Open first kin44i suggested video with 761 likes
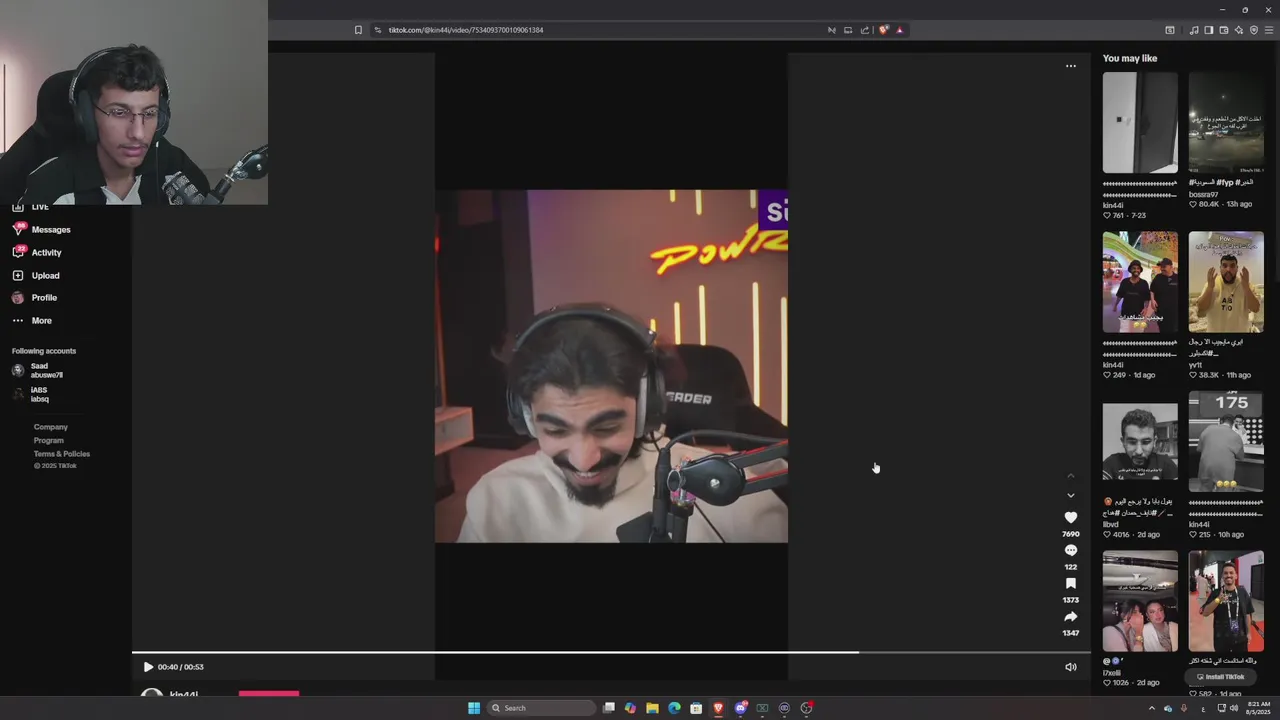Viewport: 1280px width, 720px height. (1140, 122)
